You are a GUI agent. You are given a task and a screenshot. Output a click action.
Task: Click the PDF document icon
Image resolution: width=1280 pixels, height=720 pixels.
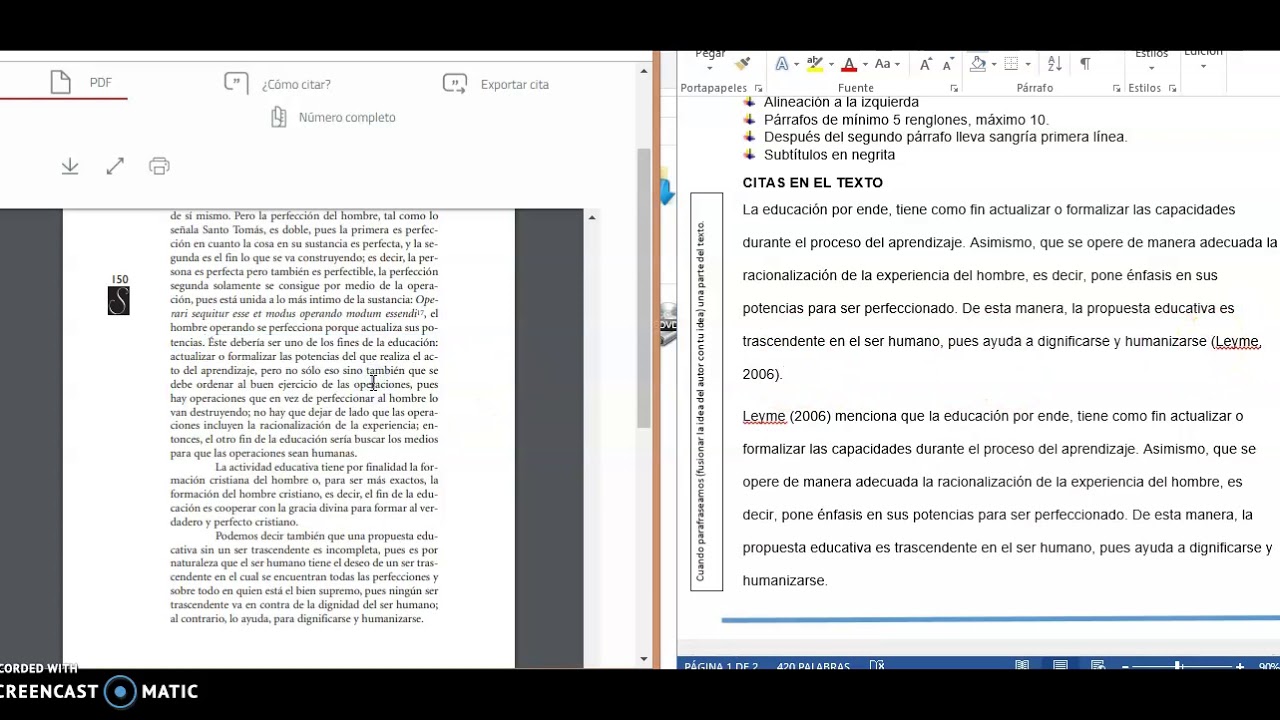coord(60,83)
